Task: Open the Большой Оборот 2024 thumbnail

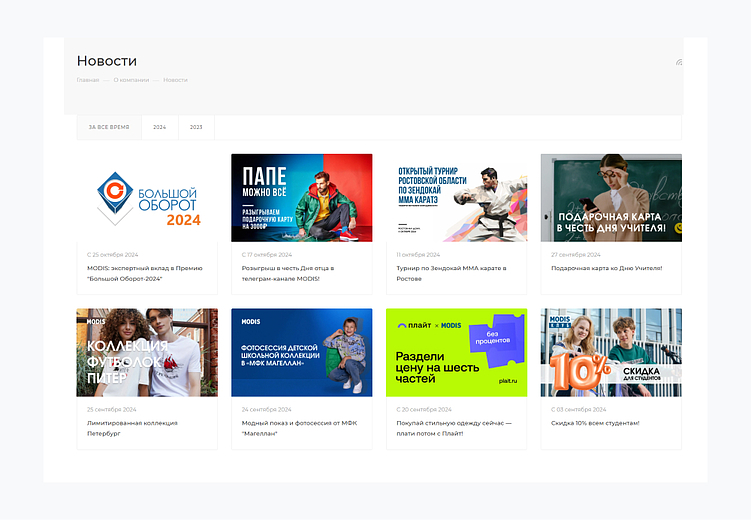Action: [147, 198]
